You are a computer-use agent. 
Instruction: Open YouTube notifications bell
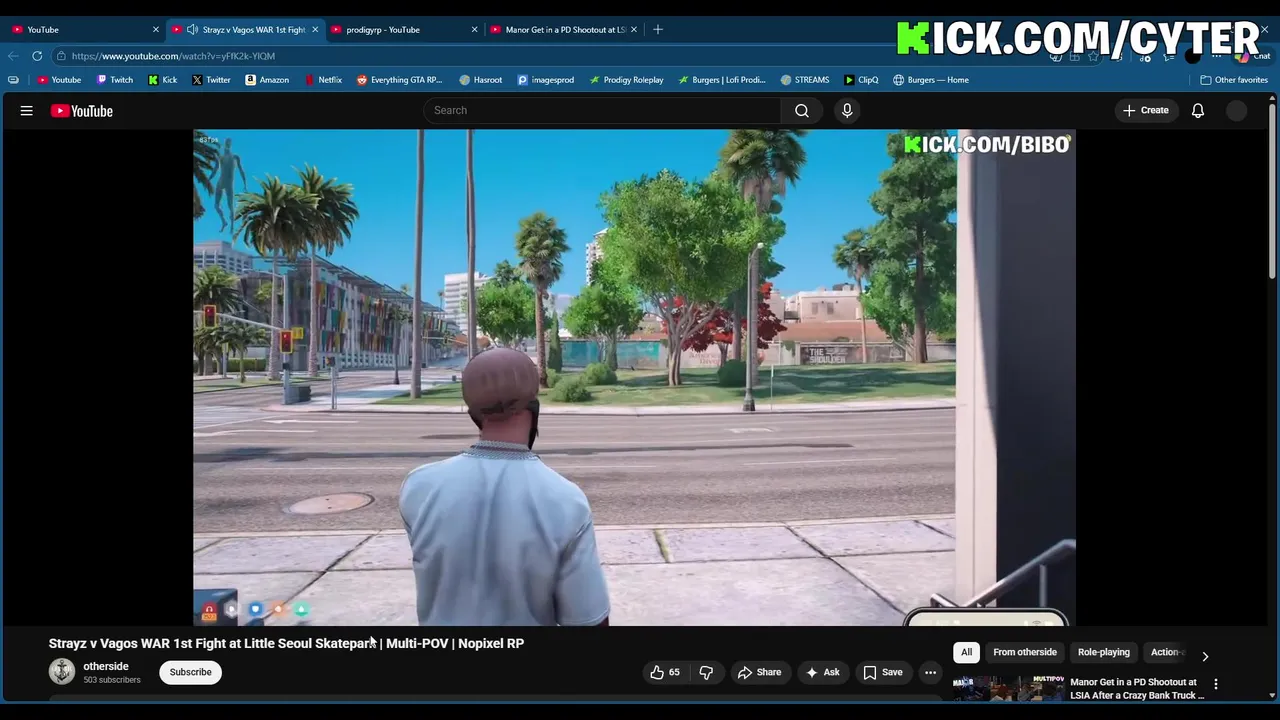pyautogui.click(x=1198, y=110)
